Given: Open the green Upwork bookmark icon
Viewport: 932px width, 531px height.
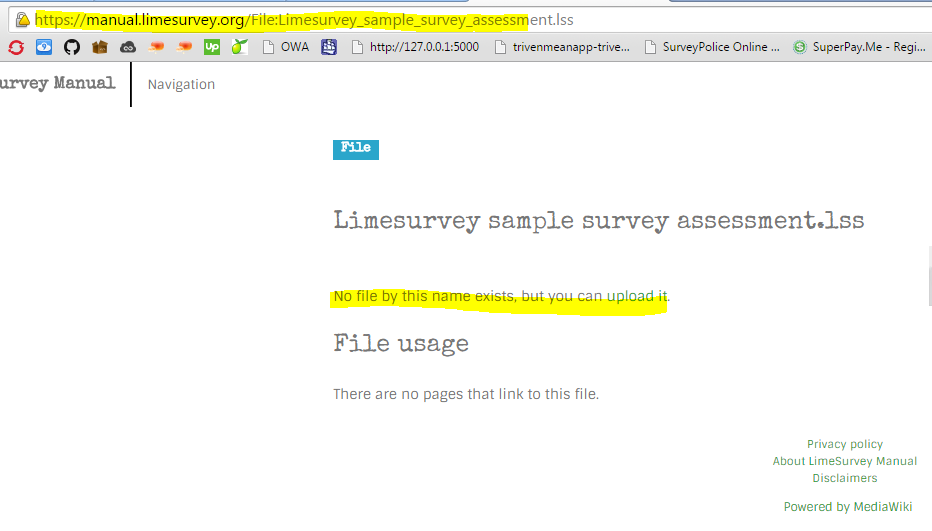Looking at the screenshot, I should [x=212, y=47].
